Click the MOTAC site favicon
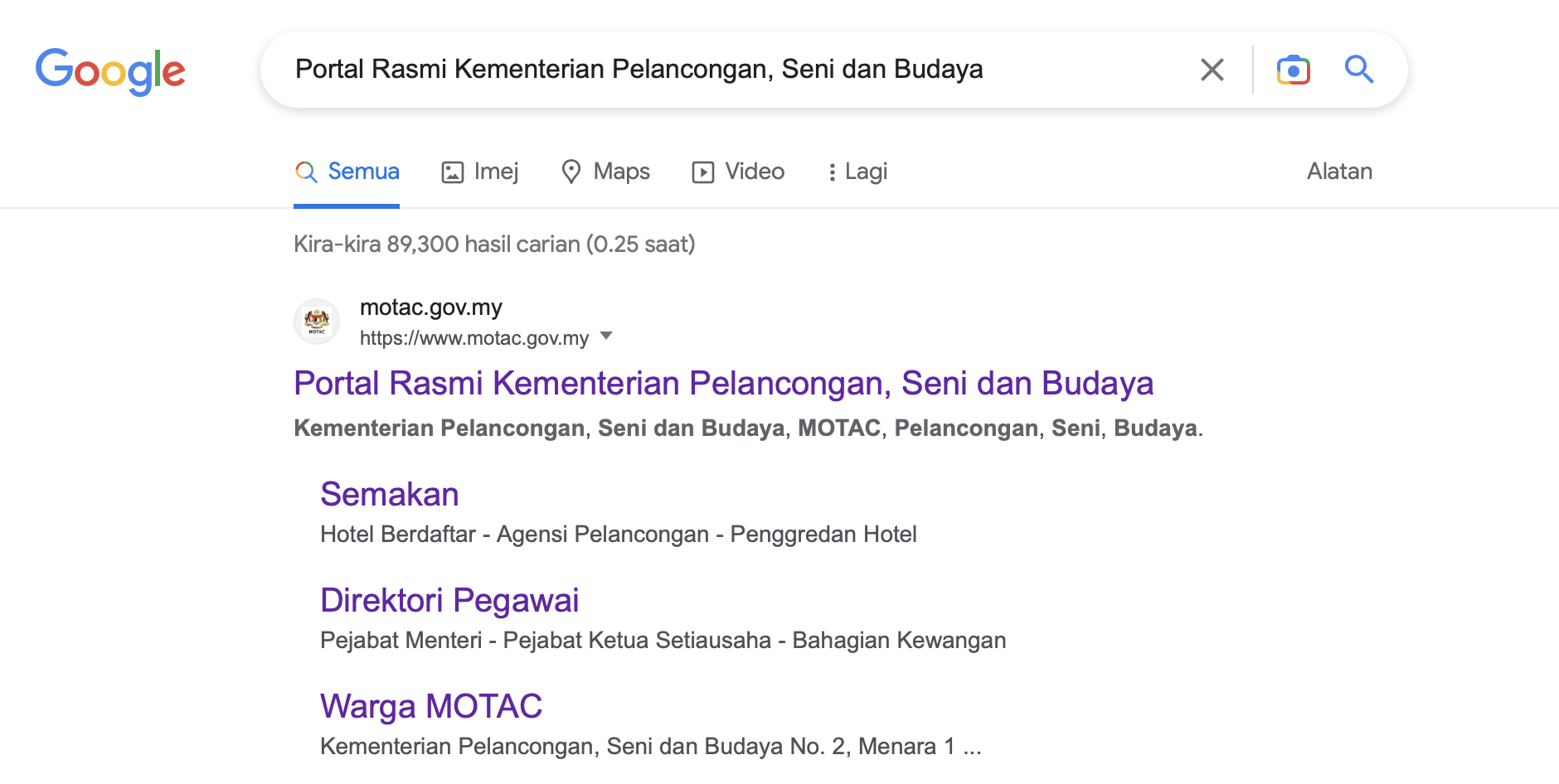This screenshot has width=1559, height=784. (317, 322)
